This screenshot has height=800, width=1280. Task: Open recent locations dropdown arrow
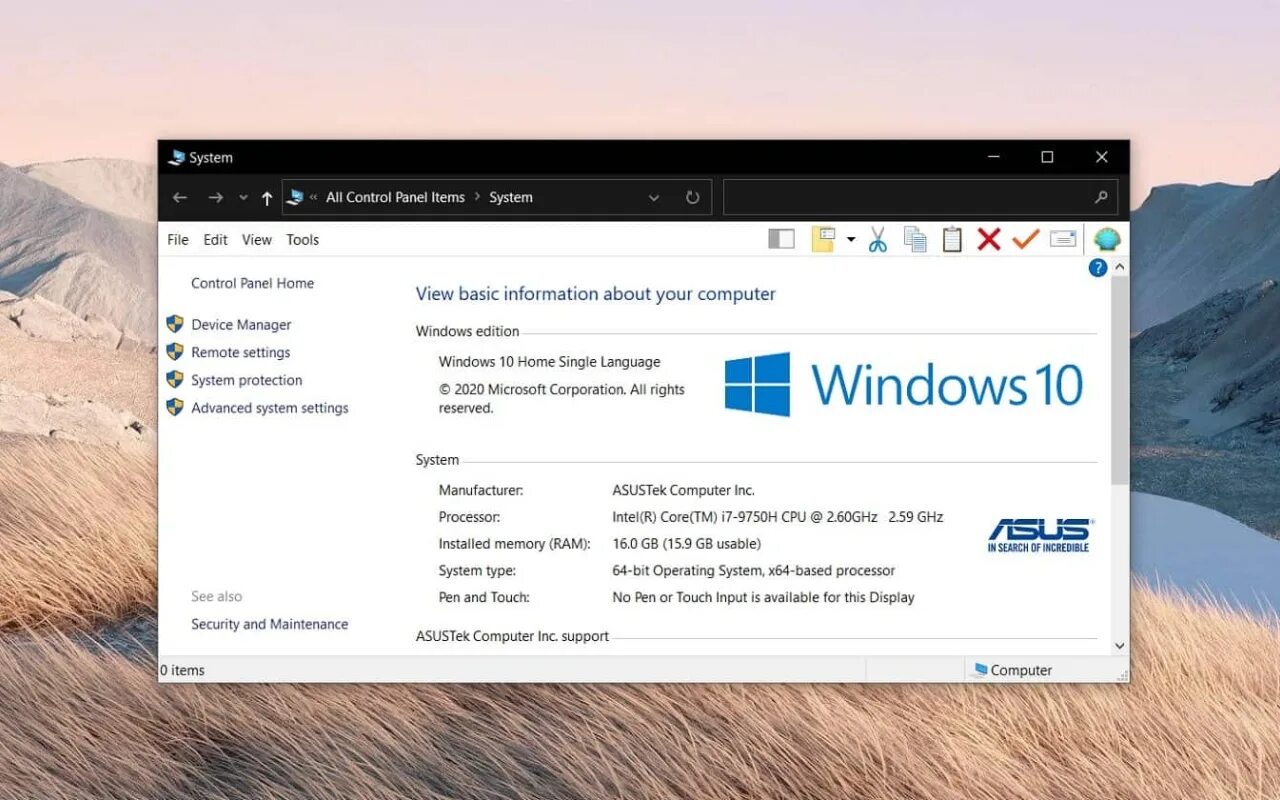point(243,197)
